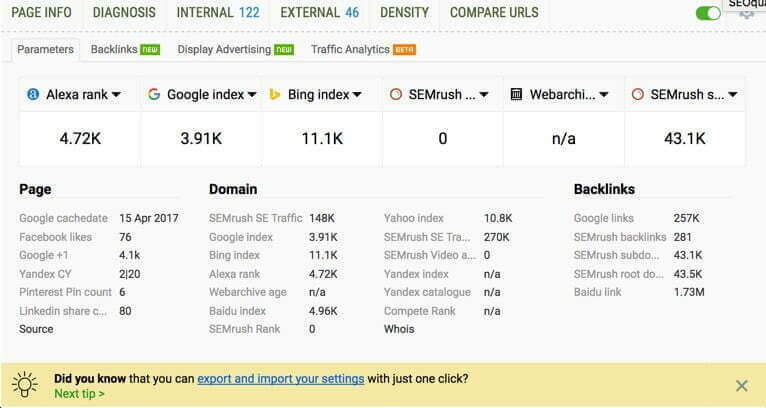766x408 pixels.
Task: Follow the export and import settings link
Action: [280, 379]
